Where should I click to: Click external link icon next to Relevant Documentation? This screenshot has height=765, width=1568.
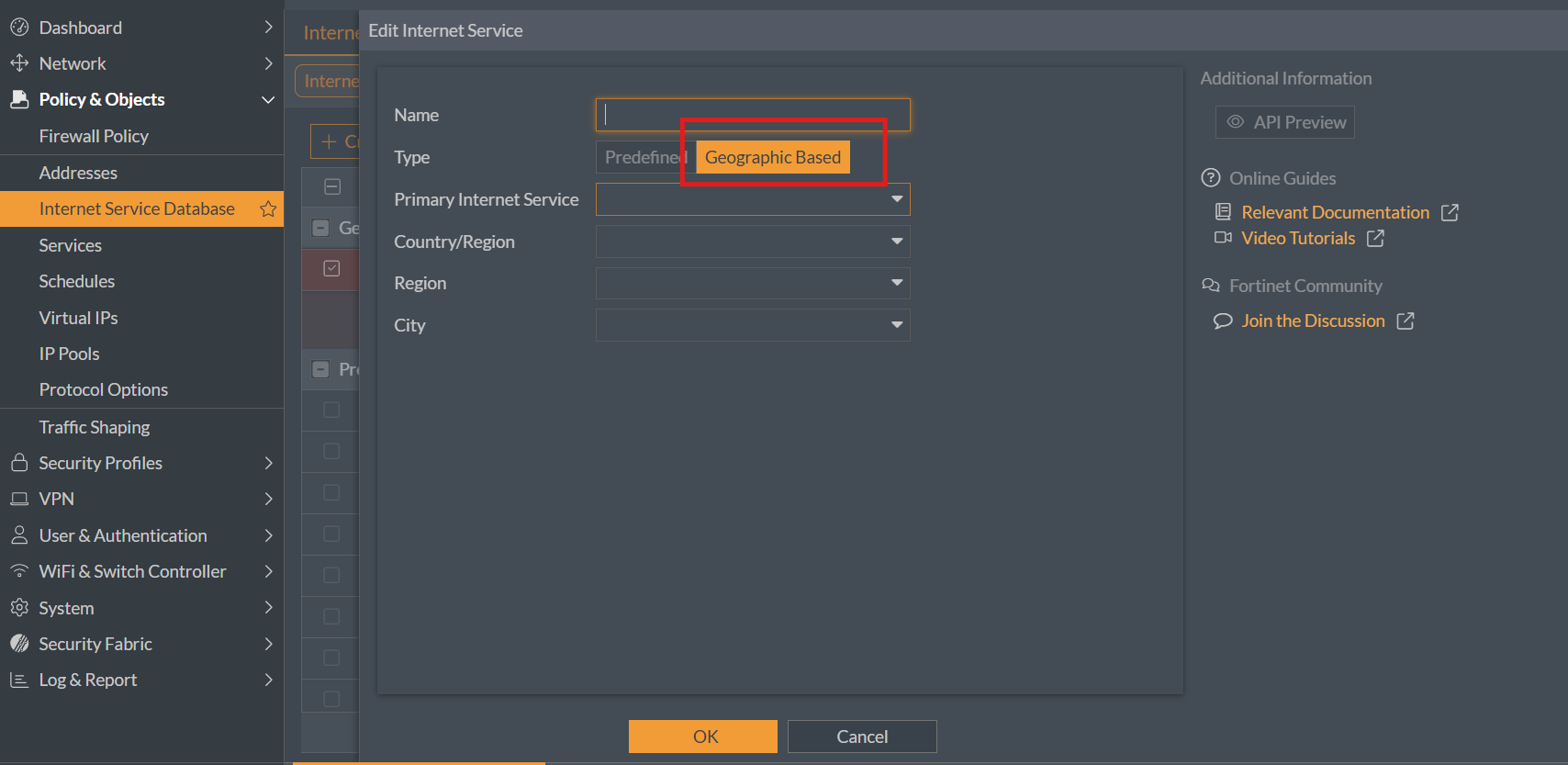coord(1450,212)
